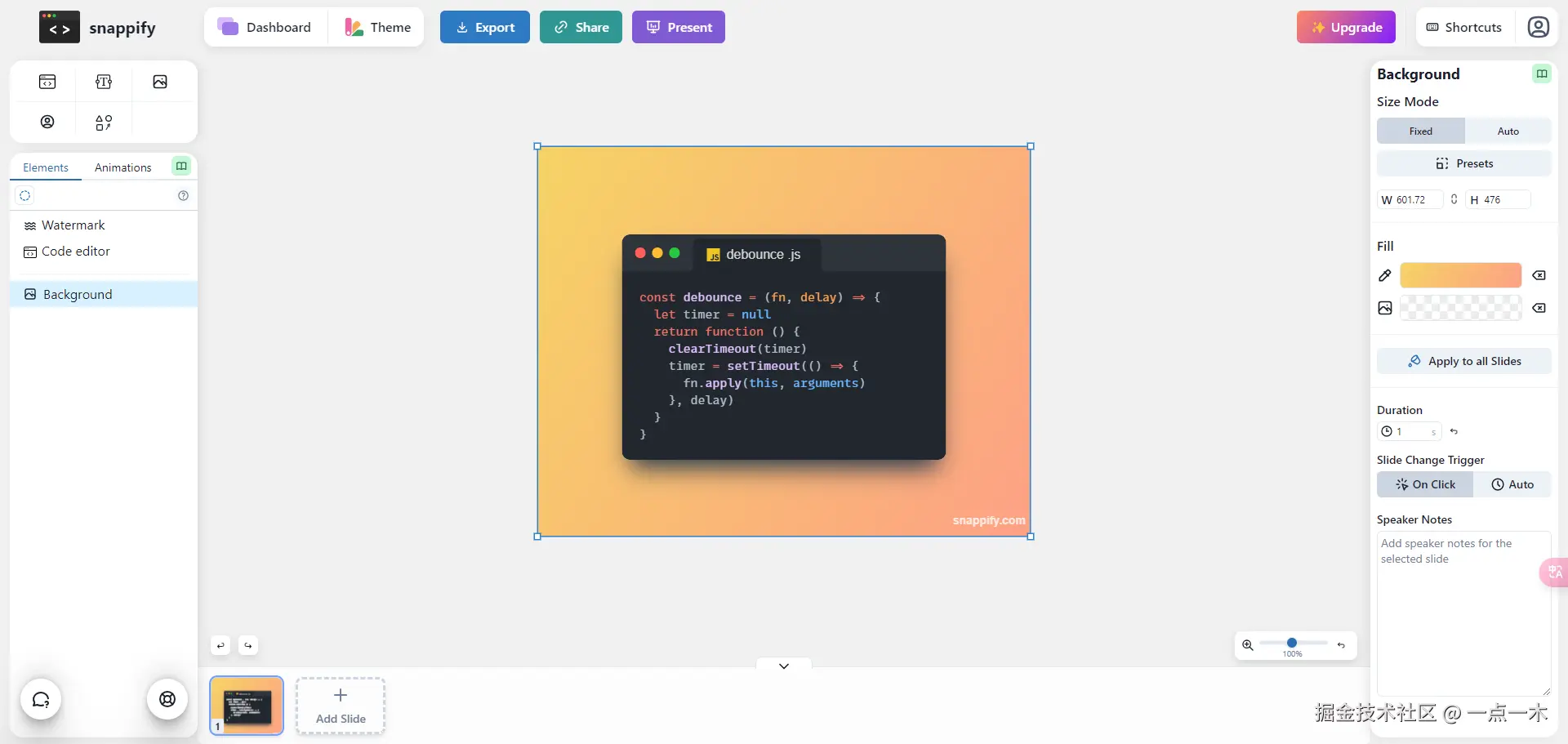This screenshot has height=744, width=1568.
Task: Click the Speaker Notes text area
Action: pyautogui.click(x=1463, y=613)
